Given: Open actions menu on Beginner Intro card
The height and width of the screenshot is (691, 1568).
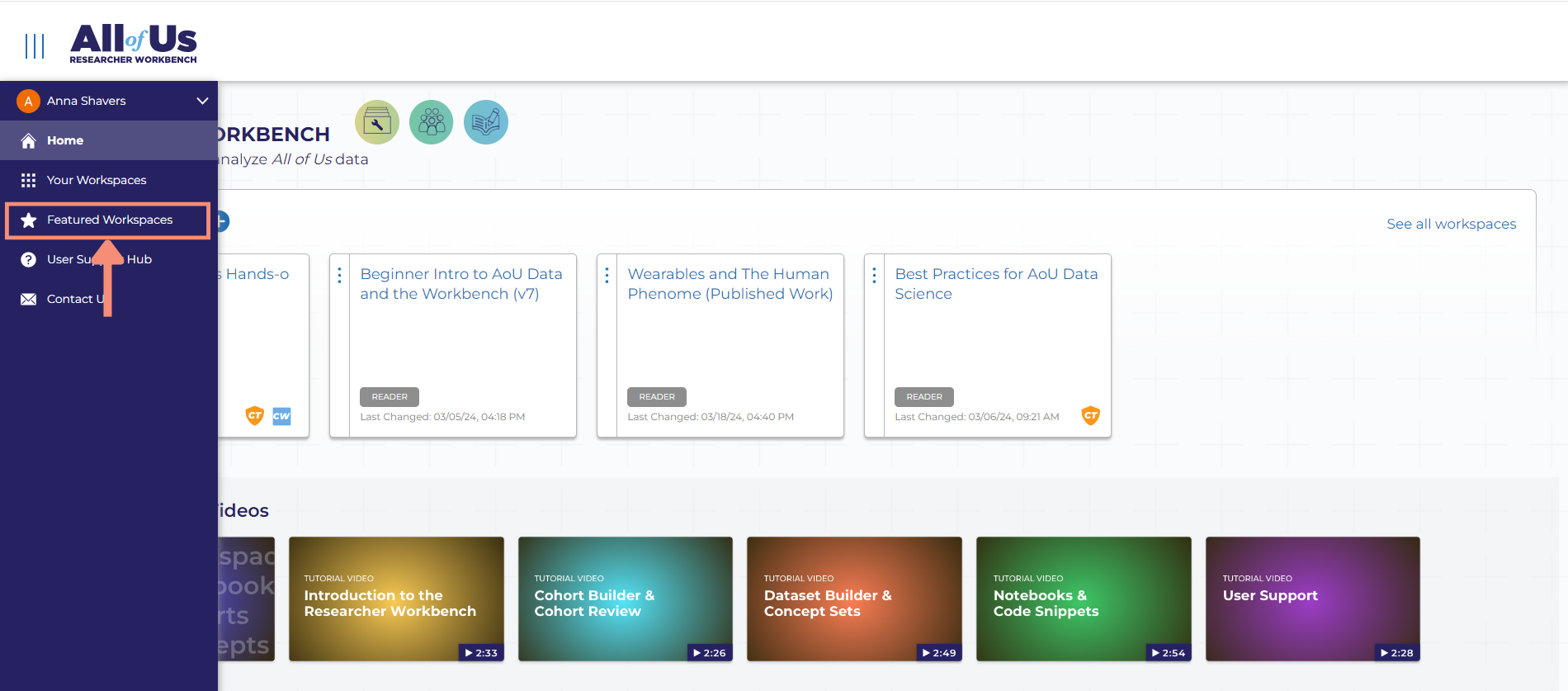Looking at the screenshot, I should [x=339, y=275].
